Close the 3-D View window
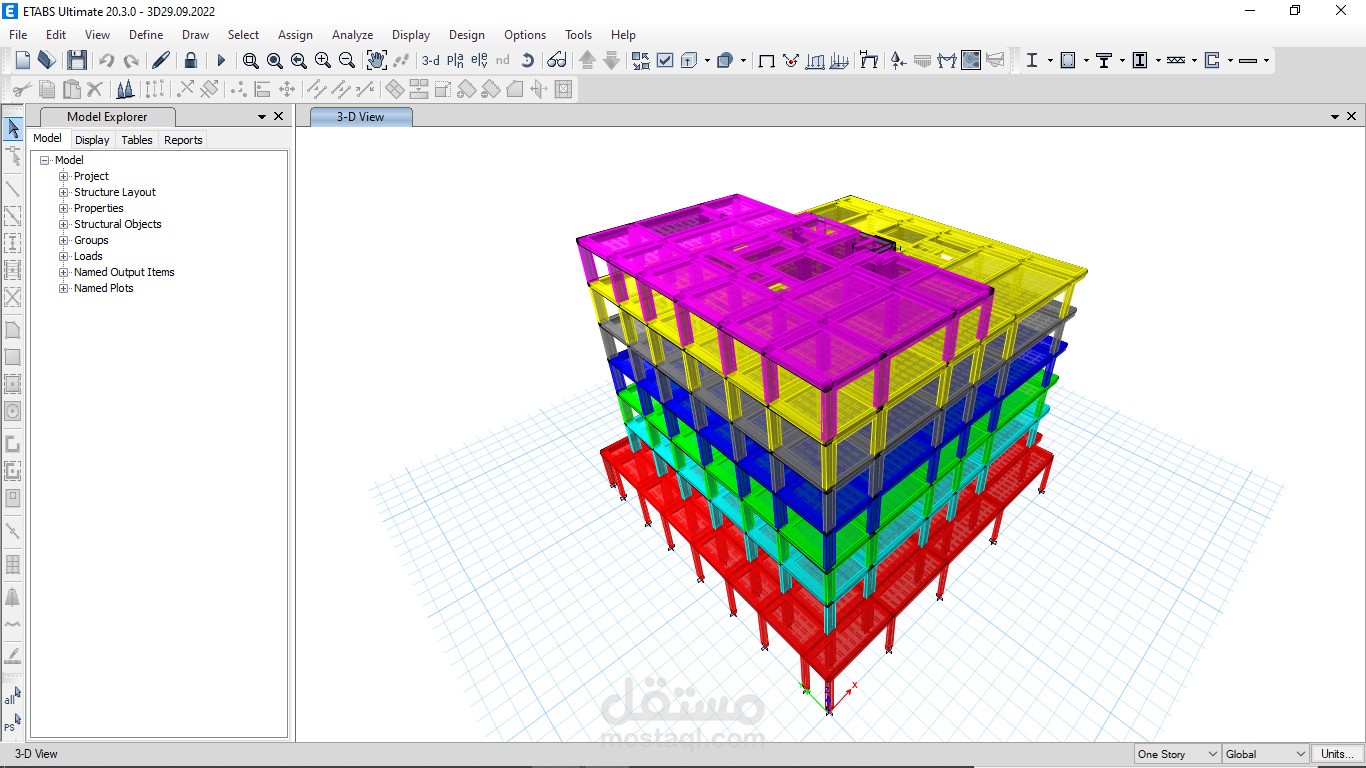The width and height of the screenshot is (1366, 768). coord(1352,117)
